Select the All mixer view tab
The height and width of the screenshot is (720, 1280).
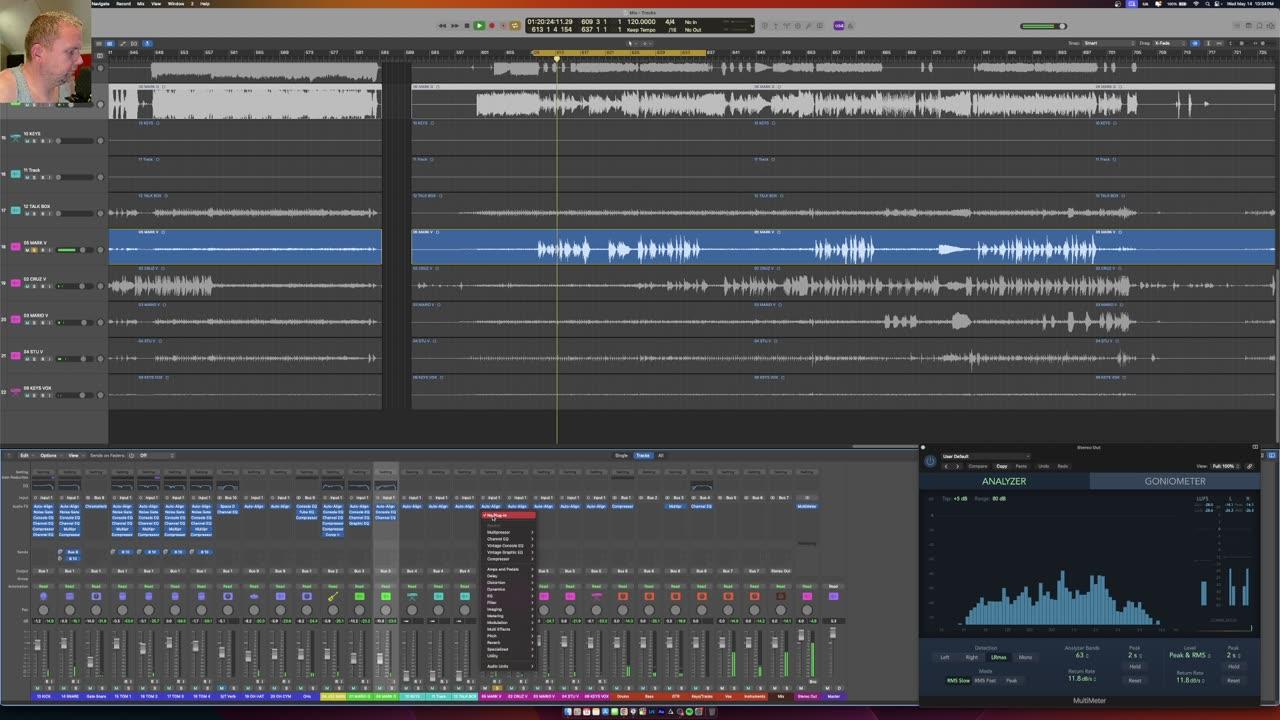pyautogui.click(x=660, y=455)
